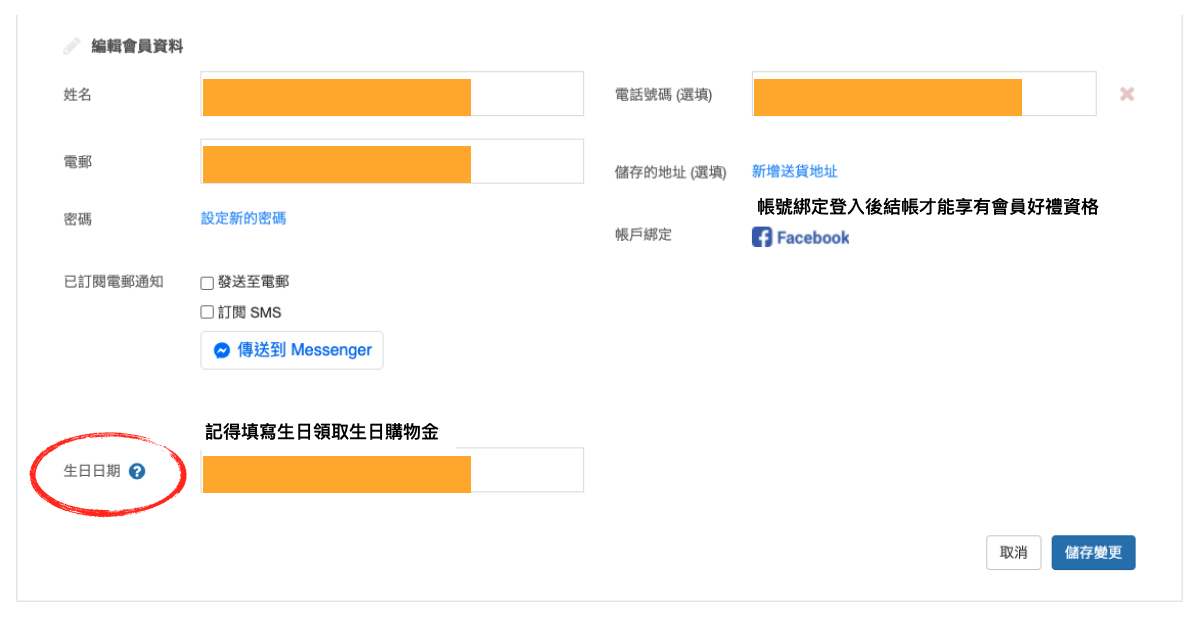Remove the phone number with the X icon
Image resolution: width=1193 pixels, height=618 pixels.
tap(1126, 94)
